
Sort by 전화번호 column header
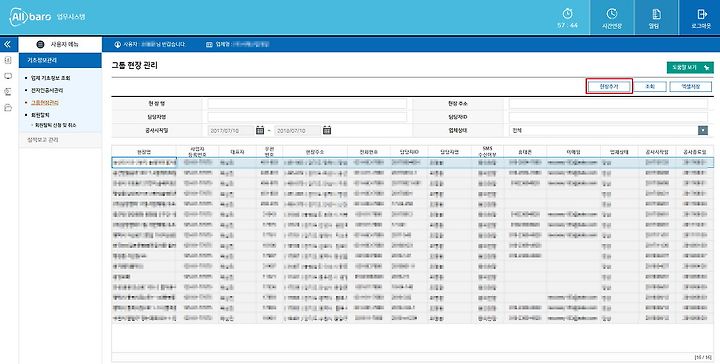[369, 151]
